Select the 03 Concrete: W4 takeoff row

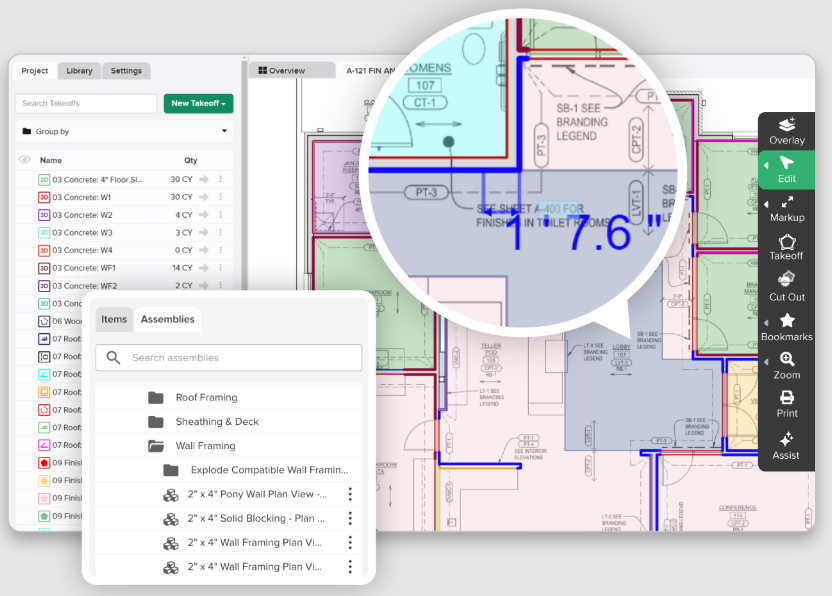(x=125, y=250)
